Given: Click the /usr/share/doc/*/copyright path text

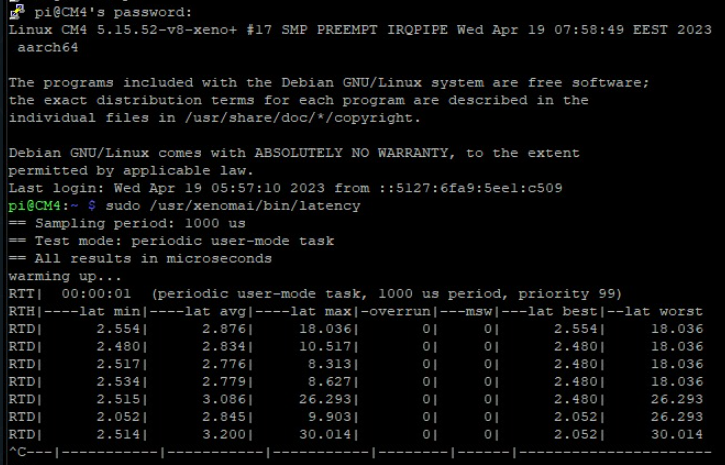Looking at the screenshot, I should pos(302,118).
